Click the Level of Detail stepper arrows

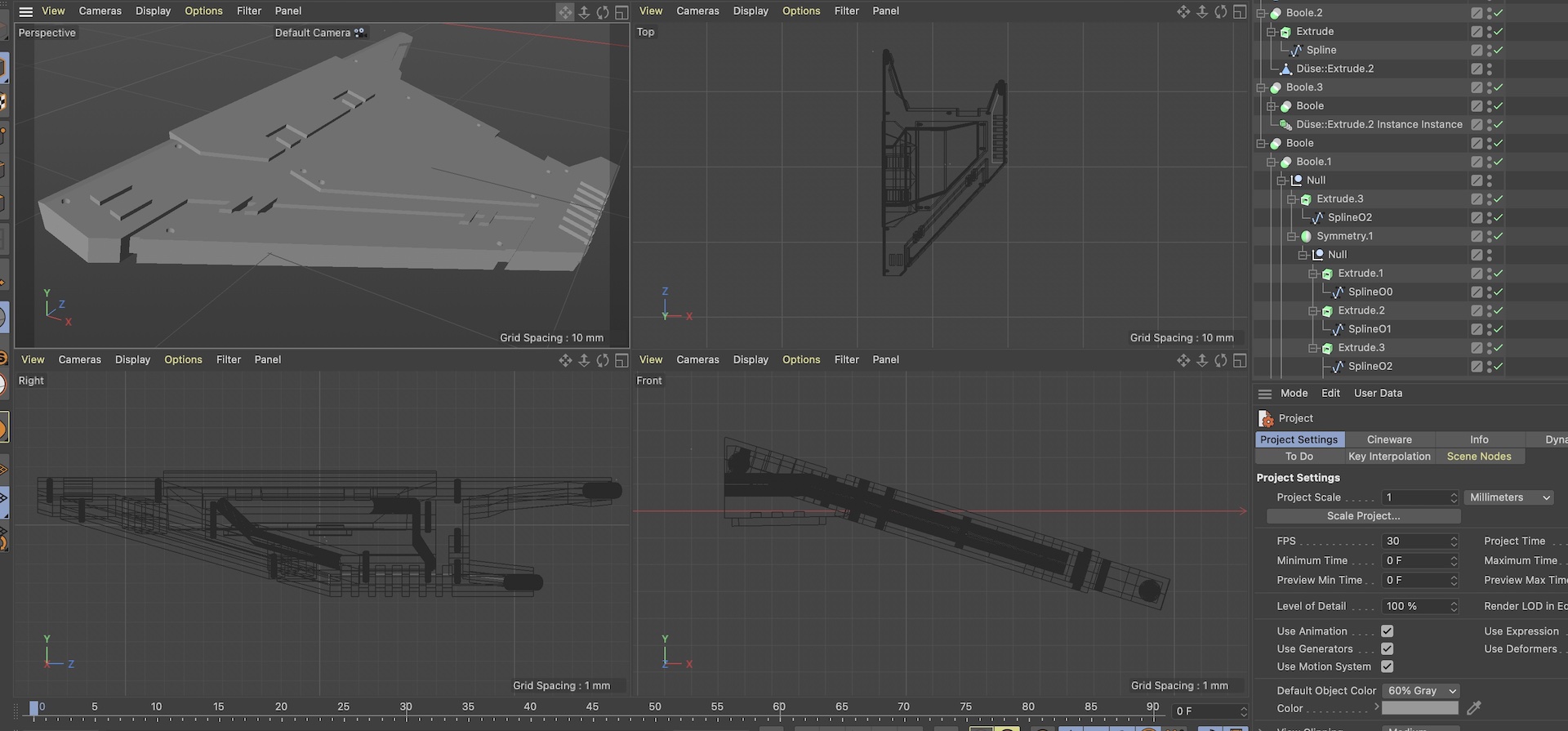click(x=1454, y=606)
